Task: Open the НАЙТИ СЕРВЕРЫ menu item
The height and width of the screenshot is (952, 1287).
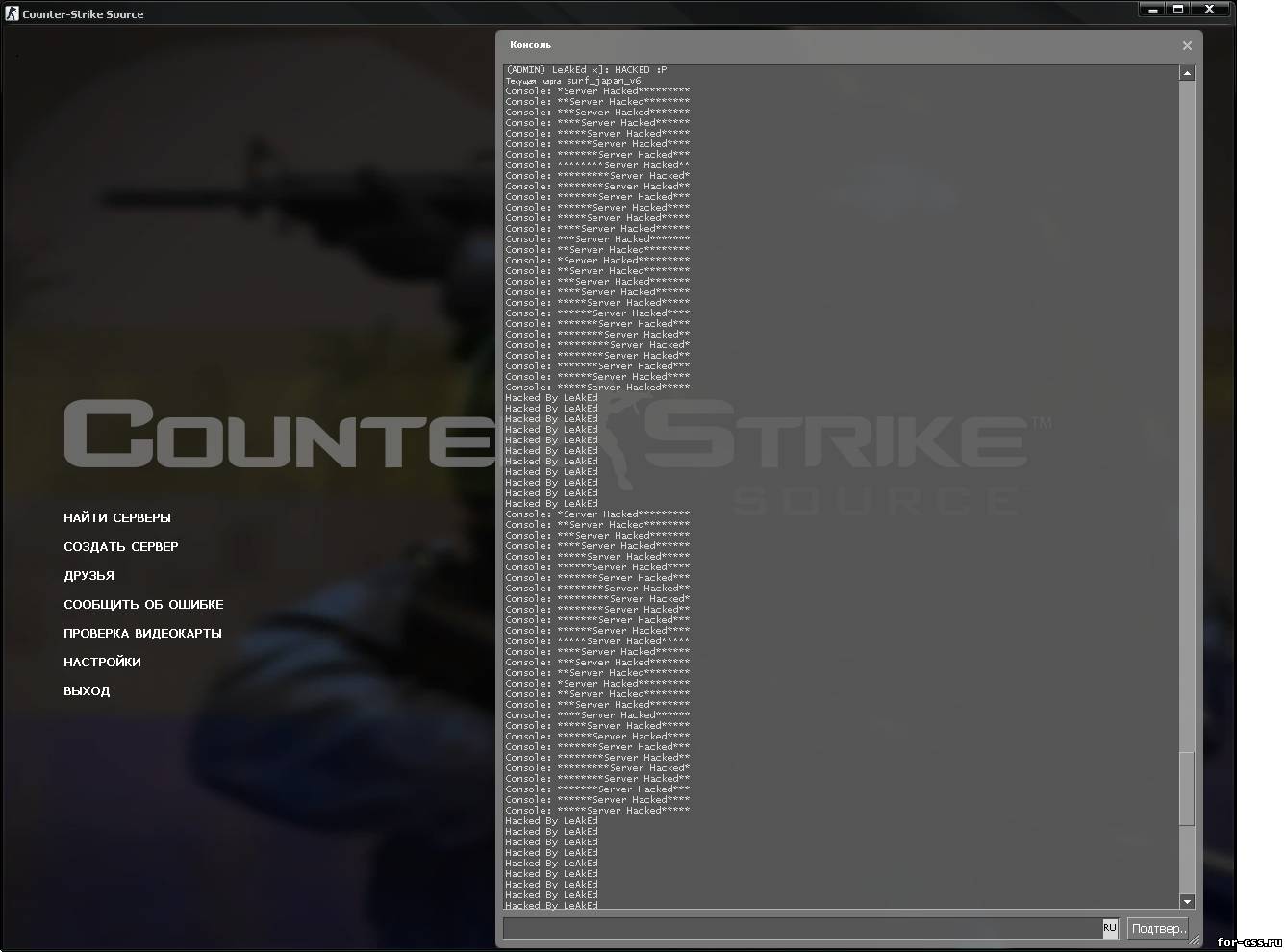Action: pyautogui.click(x=117, y=517)
